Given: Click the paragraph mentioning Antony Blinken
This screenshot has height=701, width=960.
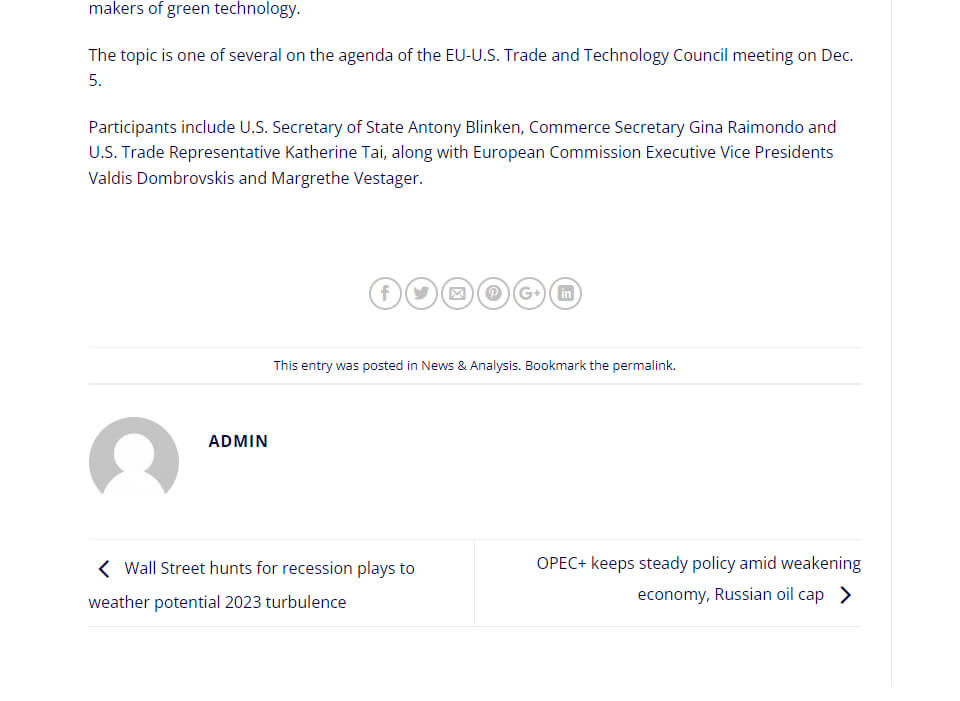Looking at the screenshot, I should click(462, 153).
